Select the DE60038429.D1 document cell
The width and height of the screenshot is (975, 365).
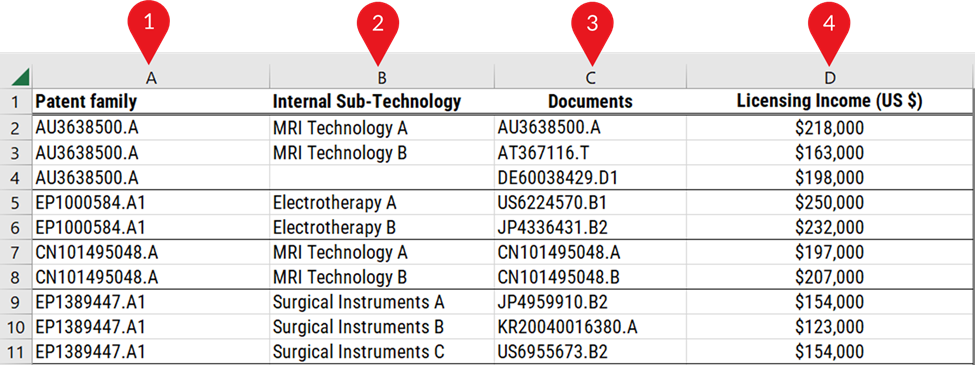(590, 178)
